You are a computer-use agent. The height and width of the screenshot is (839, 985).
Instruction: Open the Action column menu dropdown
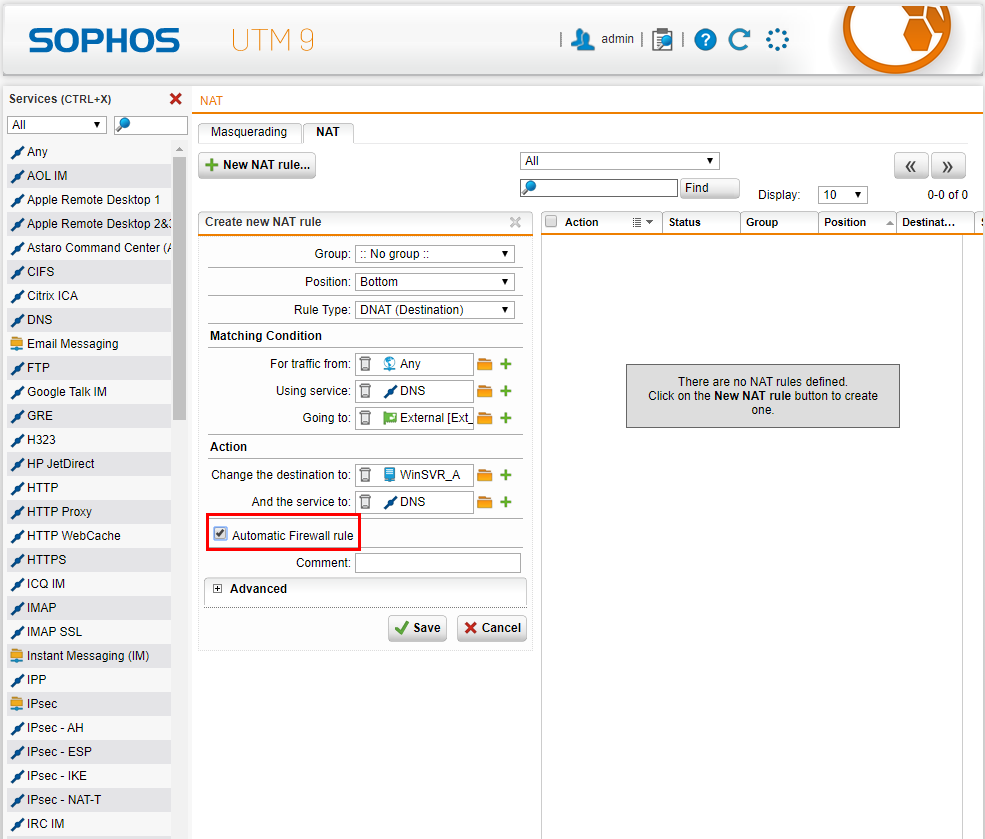coord(643,222)
